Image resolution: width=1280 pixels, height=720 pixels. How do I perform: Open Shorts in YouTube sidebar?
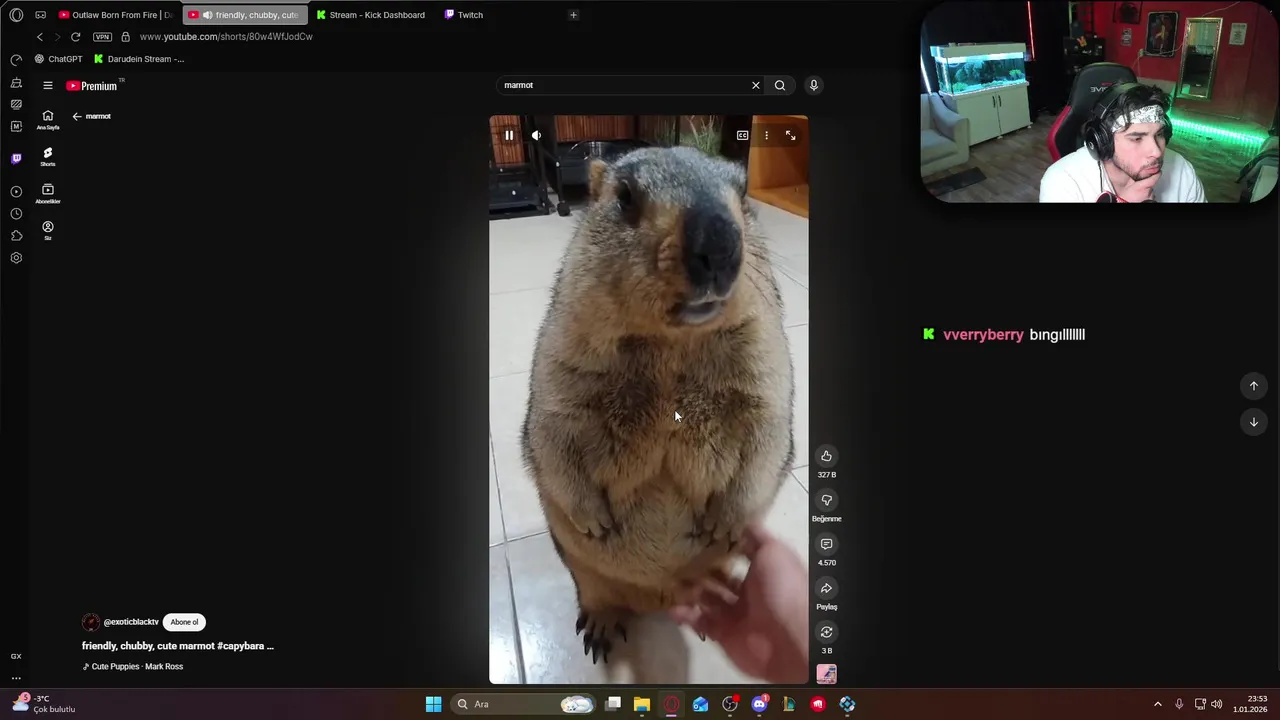click(x=48, y=157)
